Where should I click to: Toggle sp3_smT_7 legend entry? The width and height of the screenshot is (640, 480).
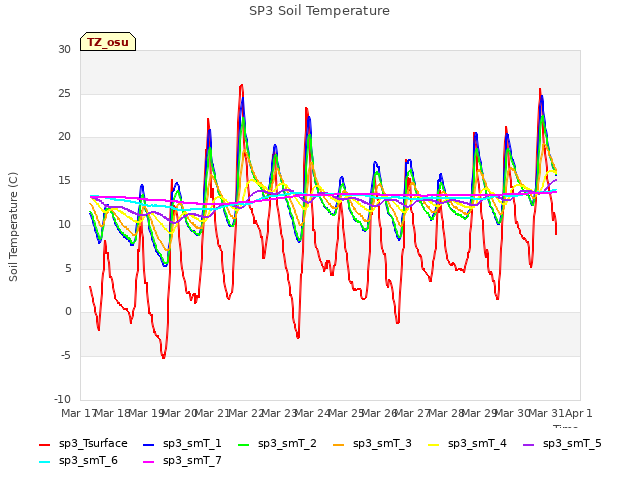pos(182,460)
